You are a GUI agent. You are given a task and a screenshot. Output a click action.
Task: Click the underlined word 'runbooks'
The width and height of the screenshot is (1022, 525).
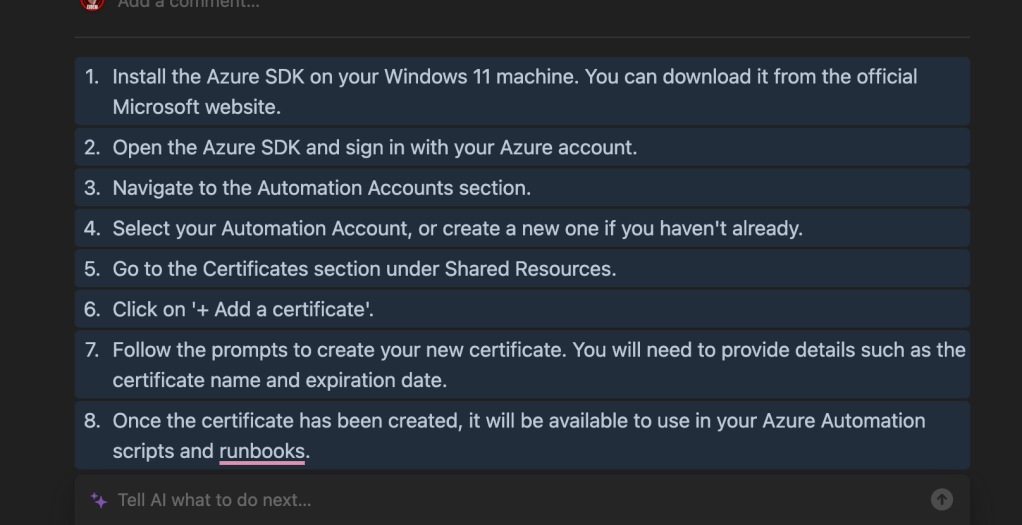(x=262, y=451)
